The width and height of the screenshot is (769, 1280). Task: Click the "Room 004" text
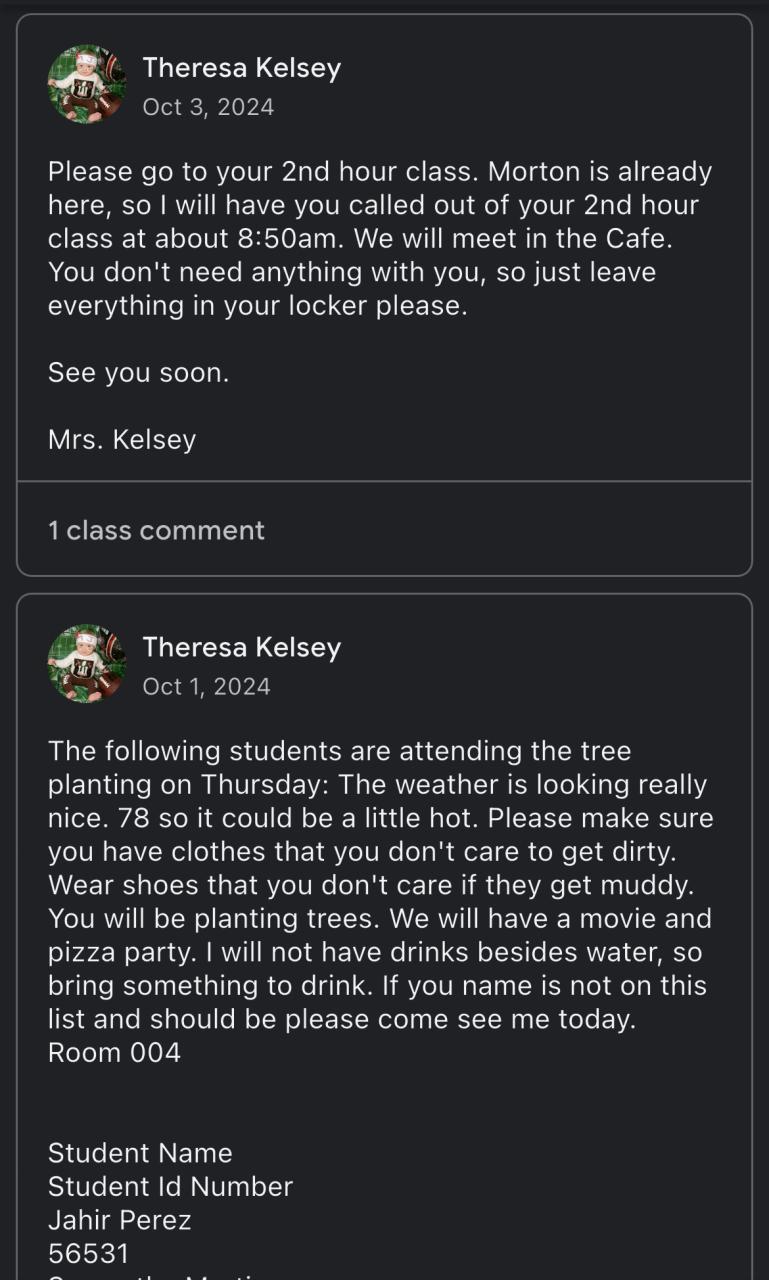114,1053
